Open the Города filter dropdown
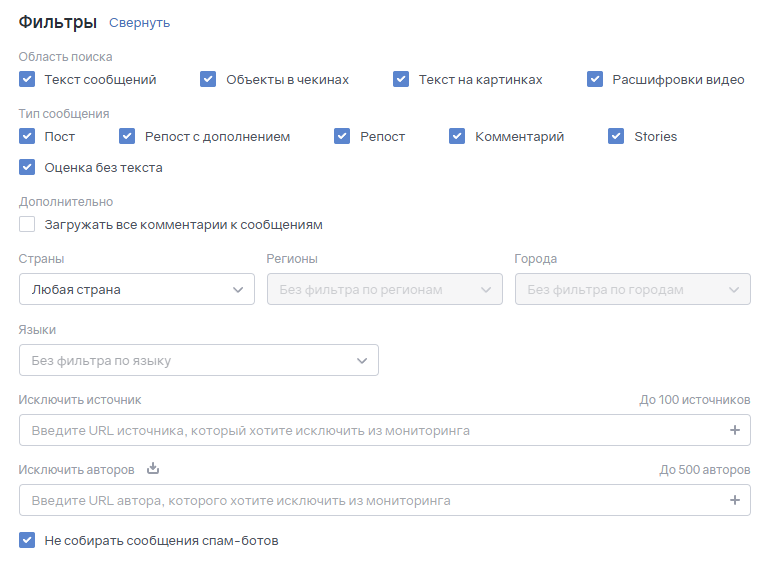This screenshot has width=770, height=563. coord(632,290)
